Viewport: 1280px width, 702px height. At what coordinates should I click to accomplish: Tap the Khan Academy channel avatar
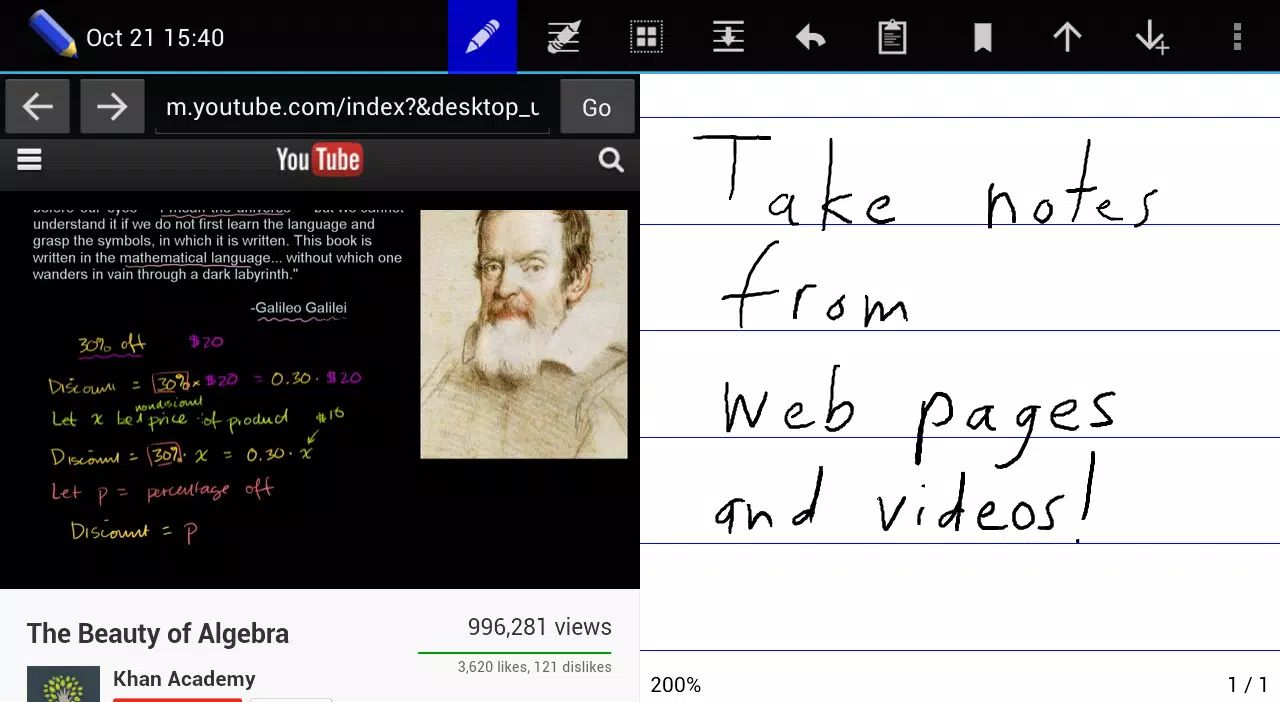pos(63,684)
